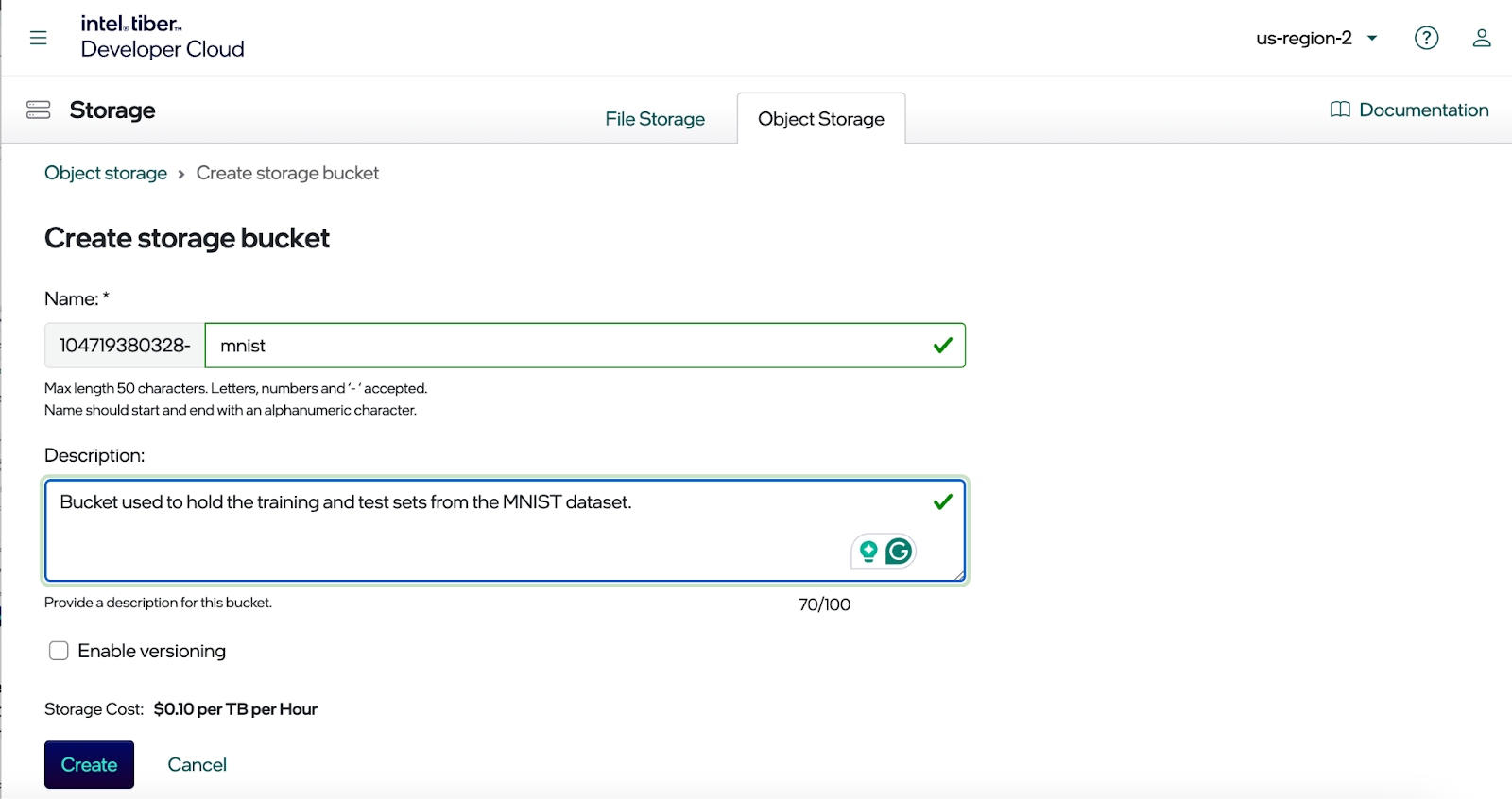Screen dimensions: 1512x799
Task: Click the Cancel link
Action: tap(197, 764)
